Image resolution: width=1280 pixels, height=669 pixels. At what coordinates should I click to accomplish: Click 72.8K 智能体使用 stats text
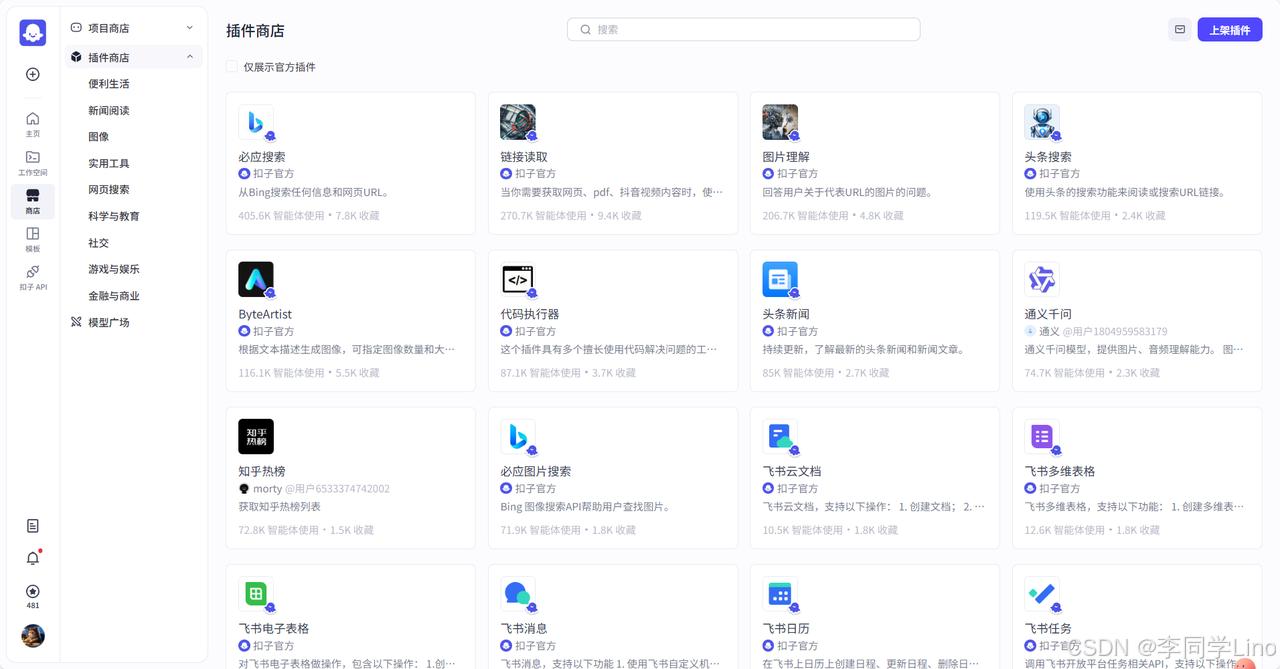click(279, 530)
